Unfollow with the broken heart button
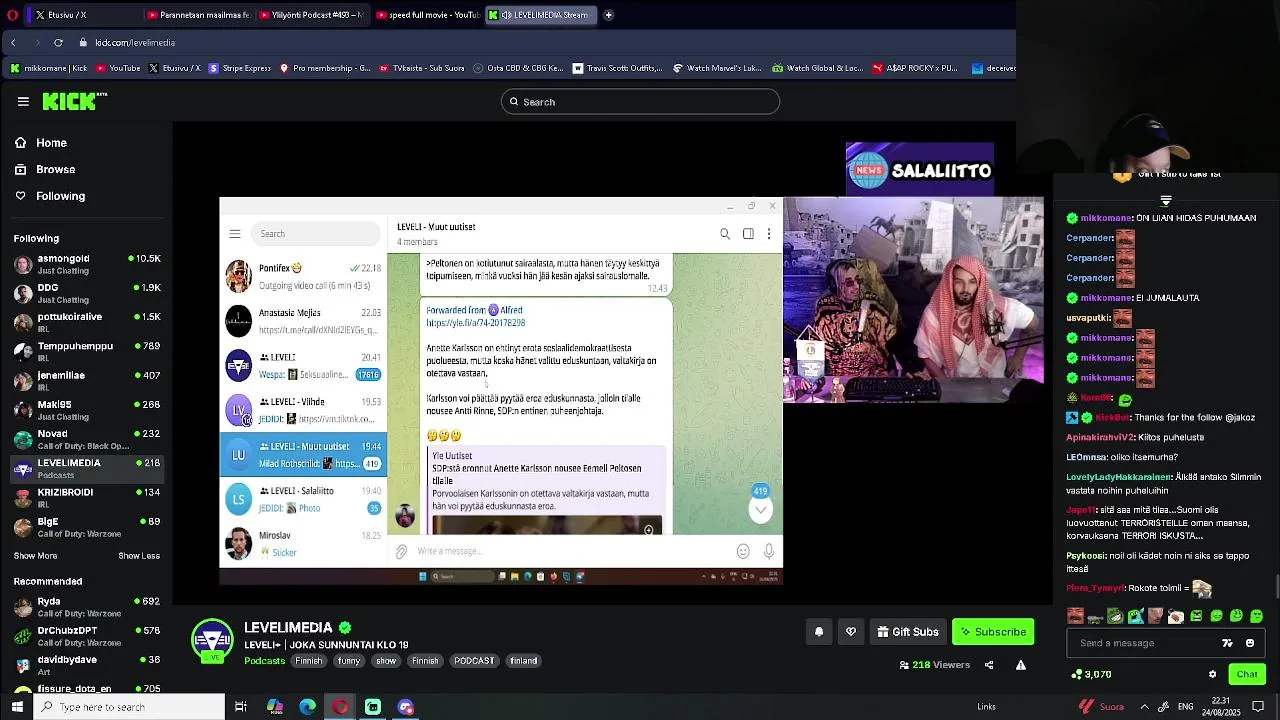This screenshot has height=720, width=1280. (x=851, y=632)
